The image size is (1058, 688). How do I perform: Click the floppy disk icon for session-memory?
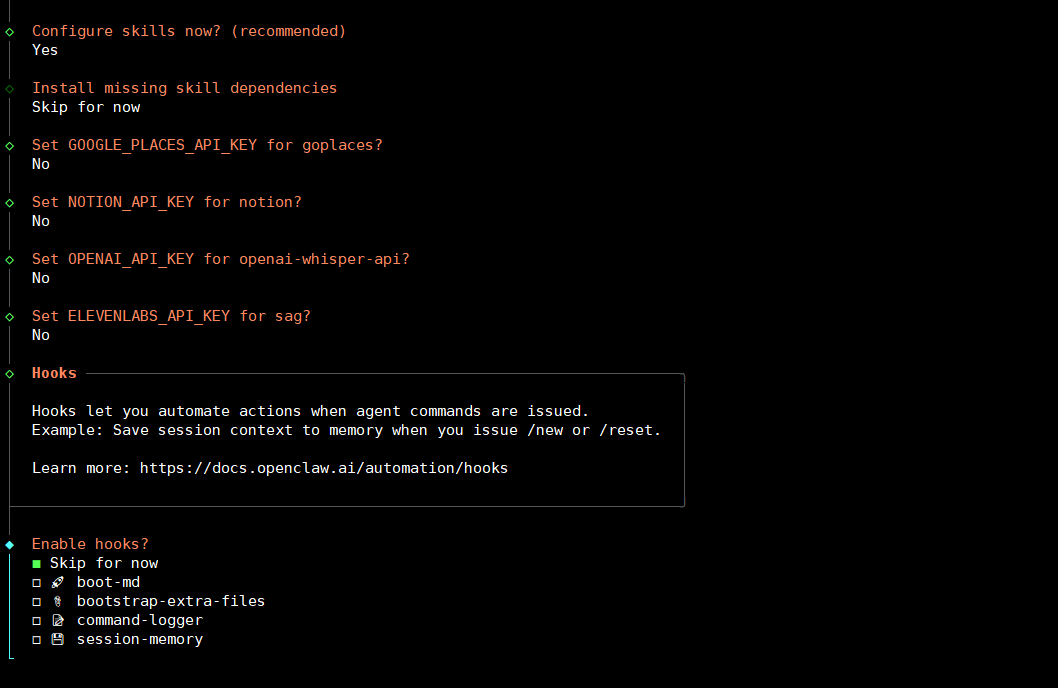coord(57,639)
